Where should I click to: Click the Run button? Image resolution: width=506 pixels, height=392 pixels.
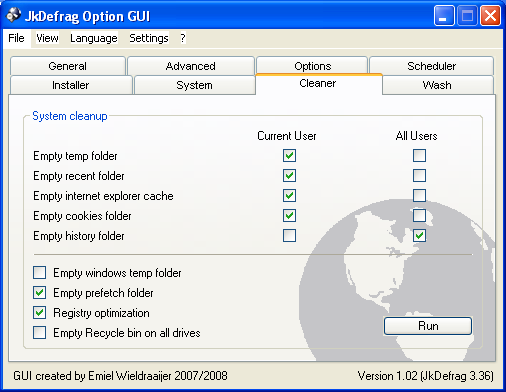[428, 326]
